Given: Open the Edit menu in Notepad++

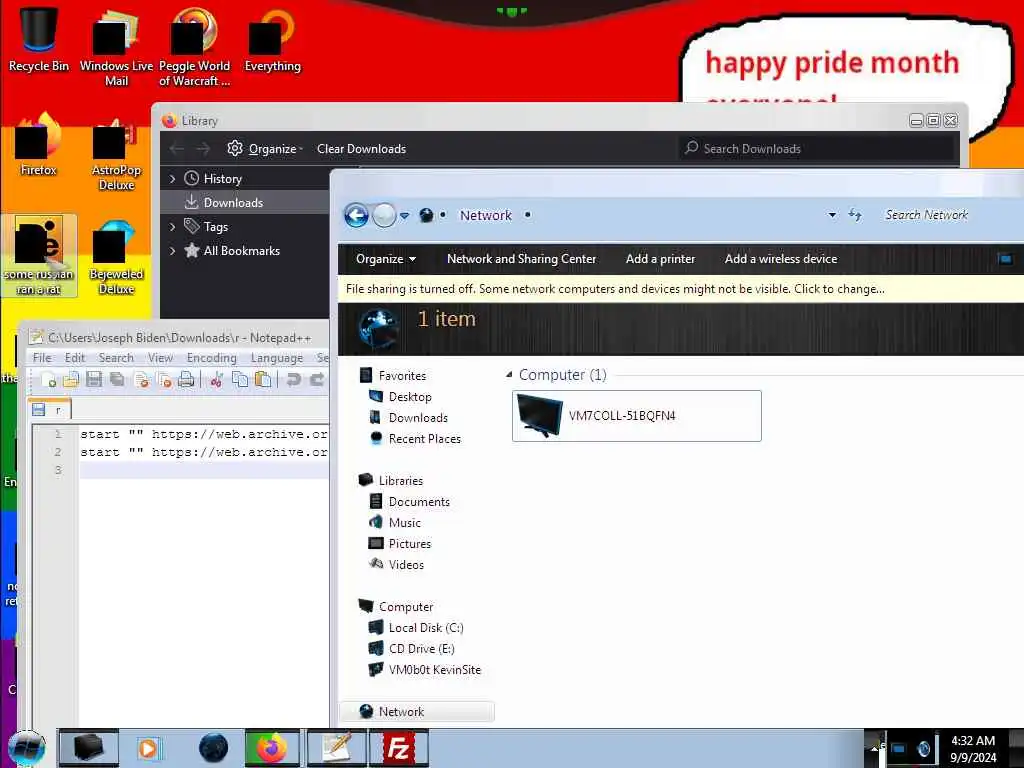Looking at the screenshot, I should tap(74, 358).
